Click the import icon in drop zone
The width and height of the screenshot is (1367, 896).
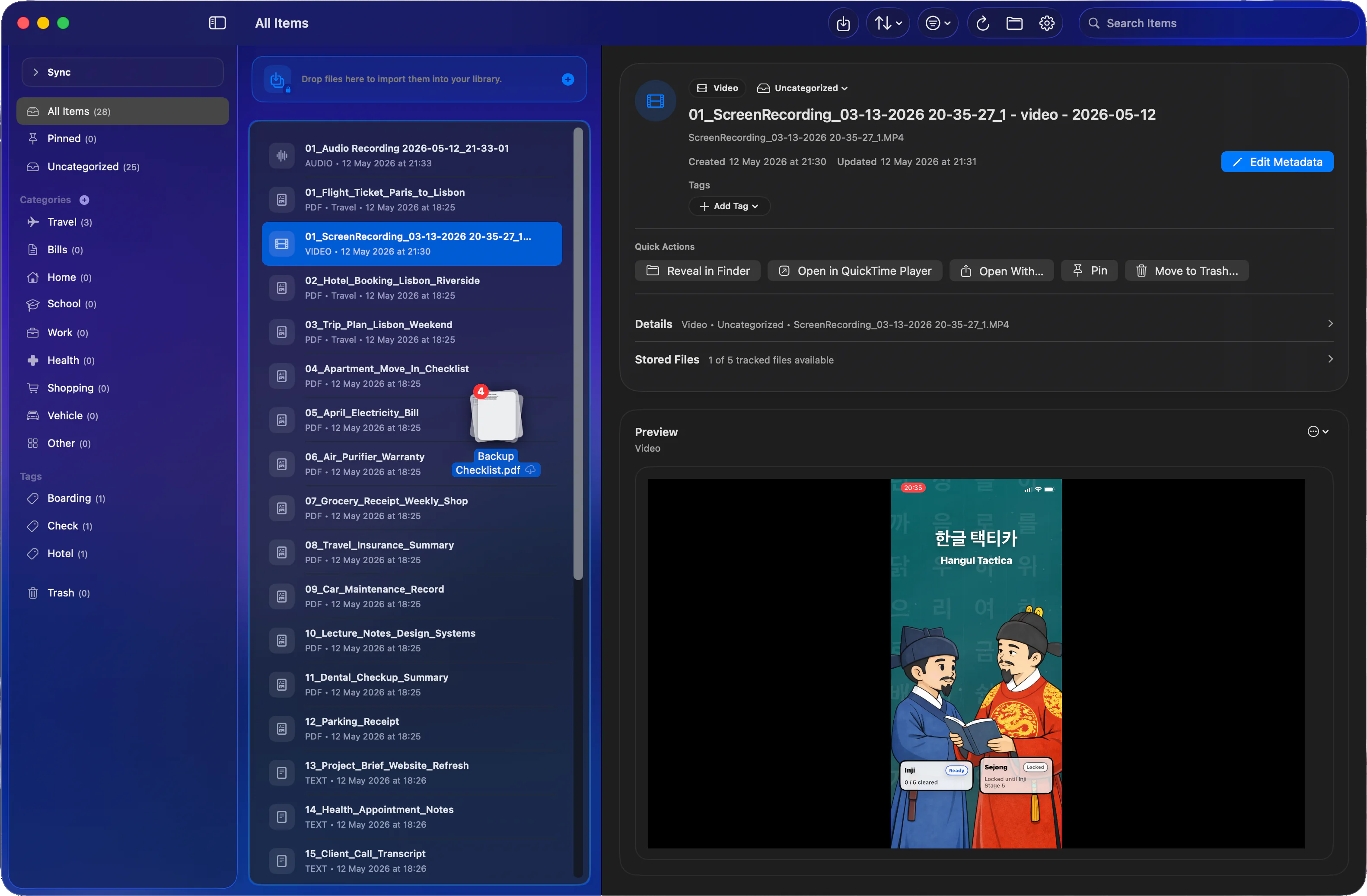coord(277,79)
